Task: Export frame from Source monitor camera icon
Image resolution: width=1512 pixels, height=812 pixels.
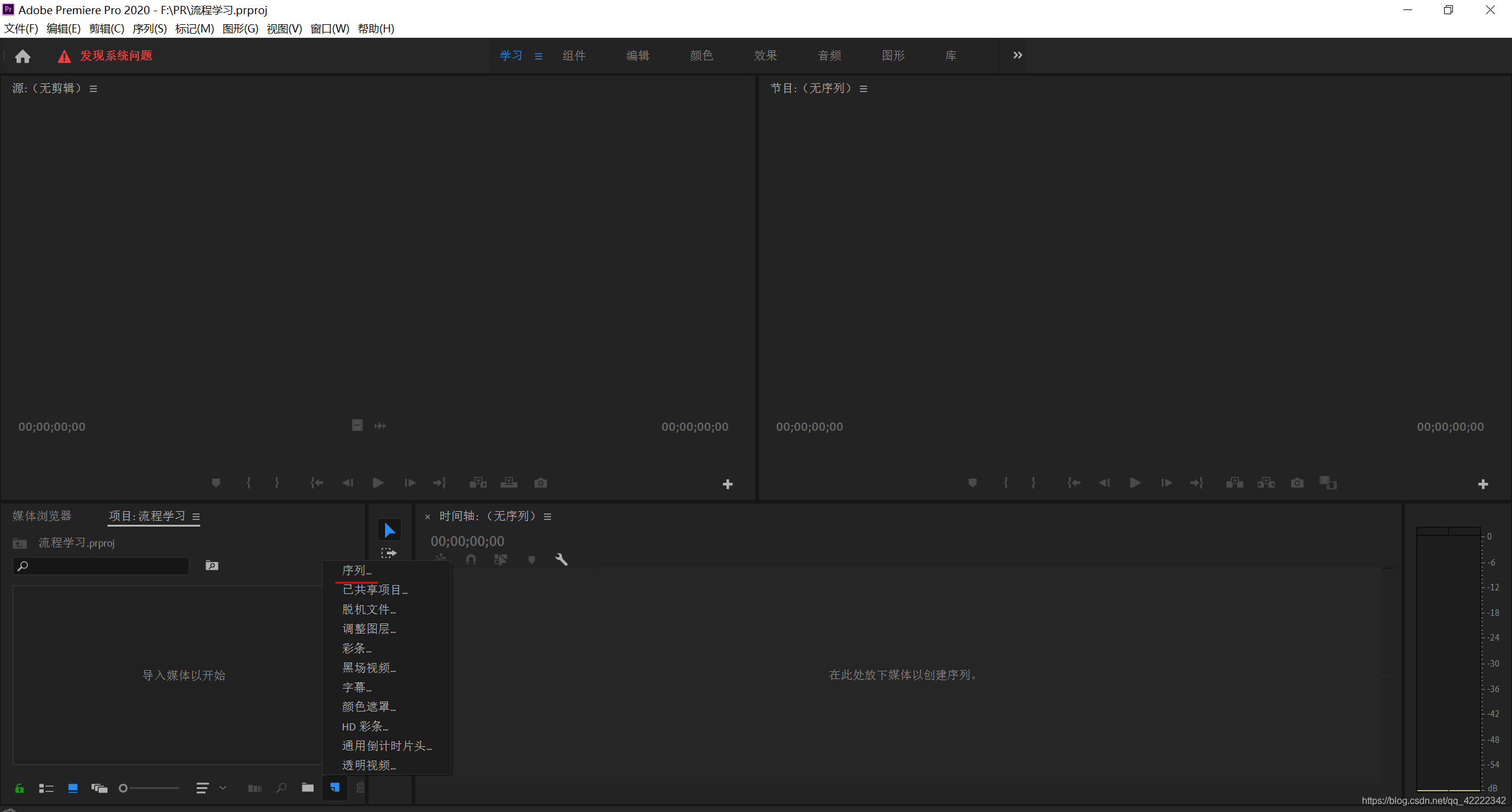Action: (540, 483)
